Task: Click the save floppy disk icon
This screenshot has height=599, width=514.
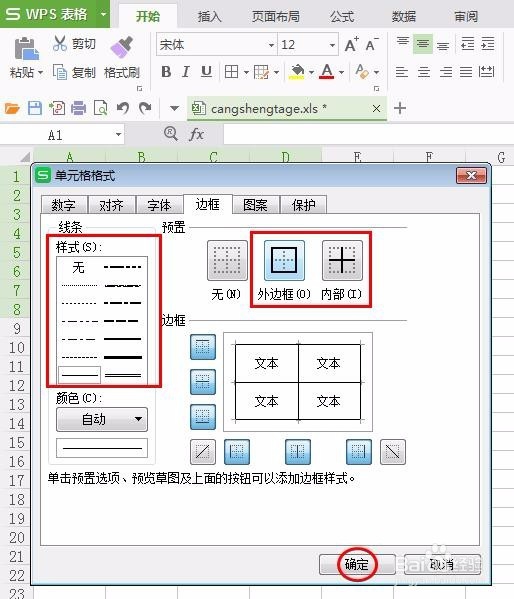Action: pyautogui.click(x=35, y=108)
